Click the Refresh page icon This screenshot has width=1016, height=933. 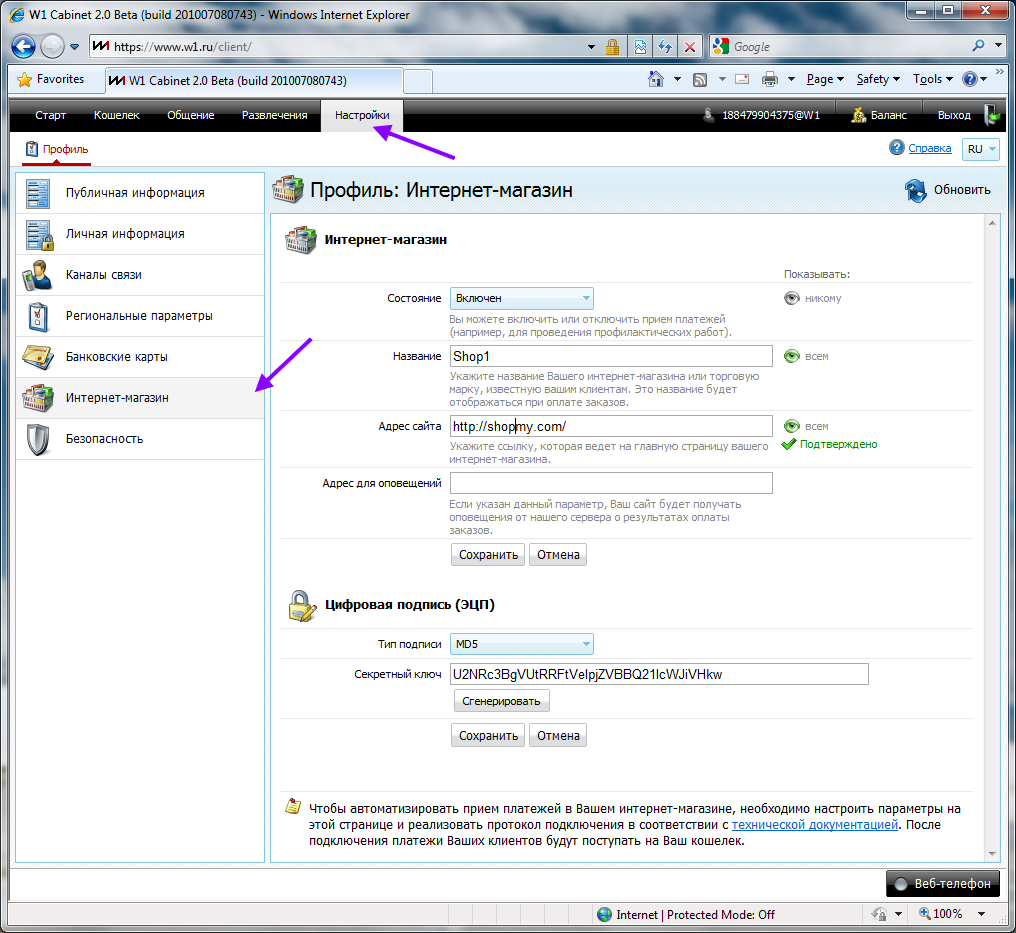pos(665,47)
